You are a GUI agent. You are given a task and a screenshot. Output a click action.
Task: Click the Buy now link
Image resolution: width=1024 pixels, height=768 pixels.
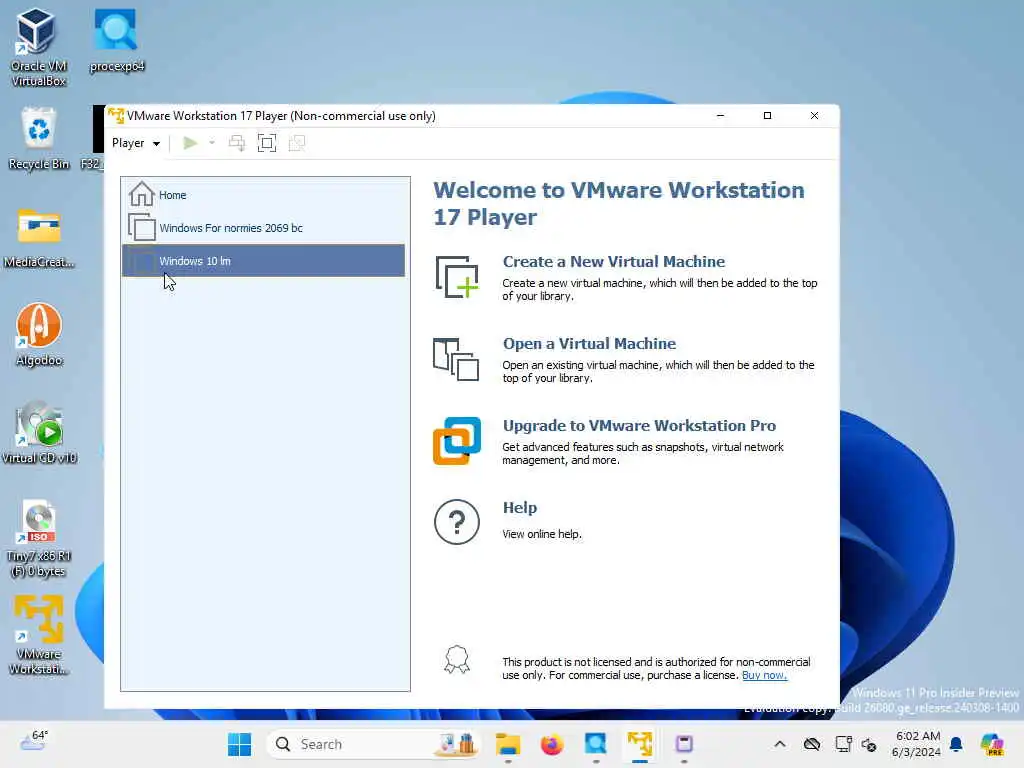(x=764, y=675)
